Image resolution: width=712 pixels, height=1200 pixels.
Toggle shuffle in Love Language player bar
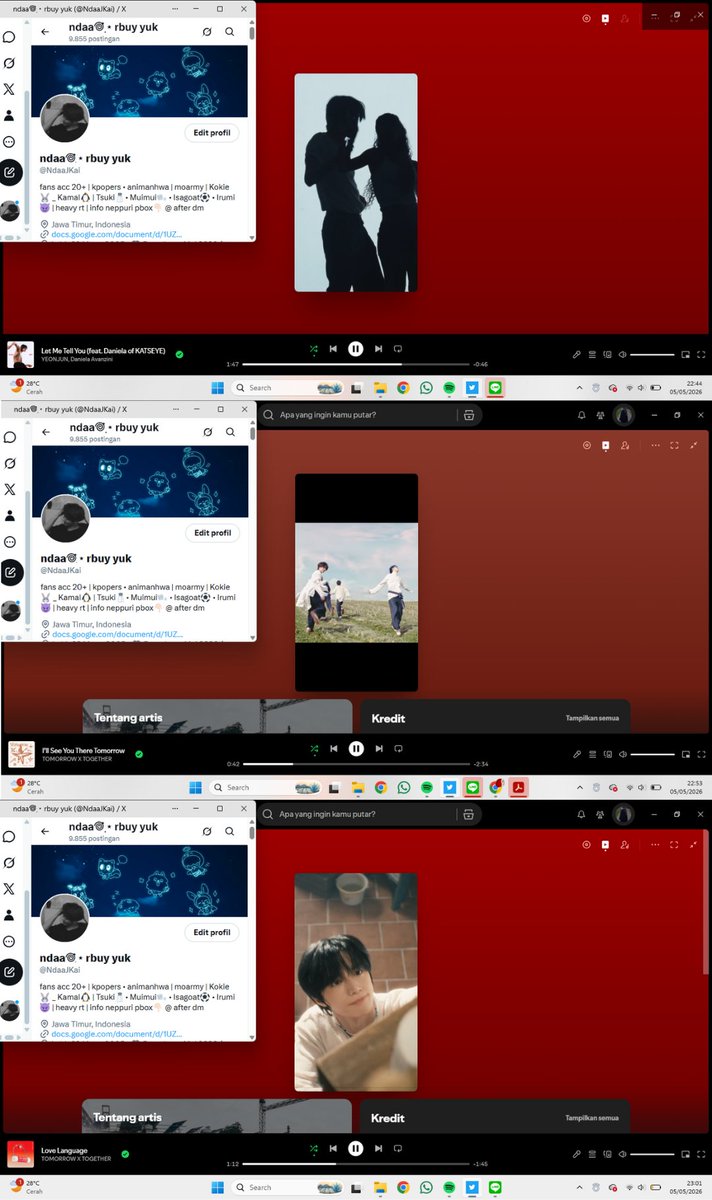click(x=313, y=1149)
